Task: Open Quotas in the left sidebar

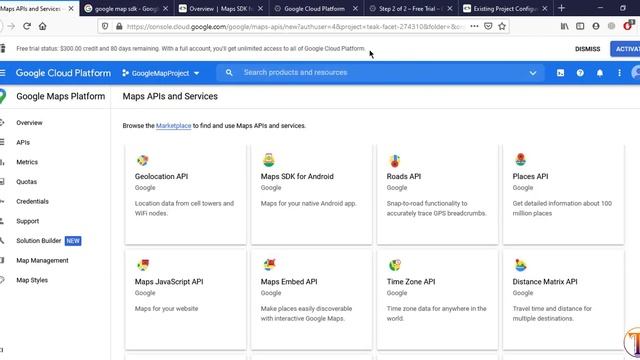Action: coord(27,182)
